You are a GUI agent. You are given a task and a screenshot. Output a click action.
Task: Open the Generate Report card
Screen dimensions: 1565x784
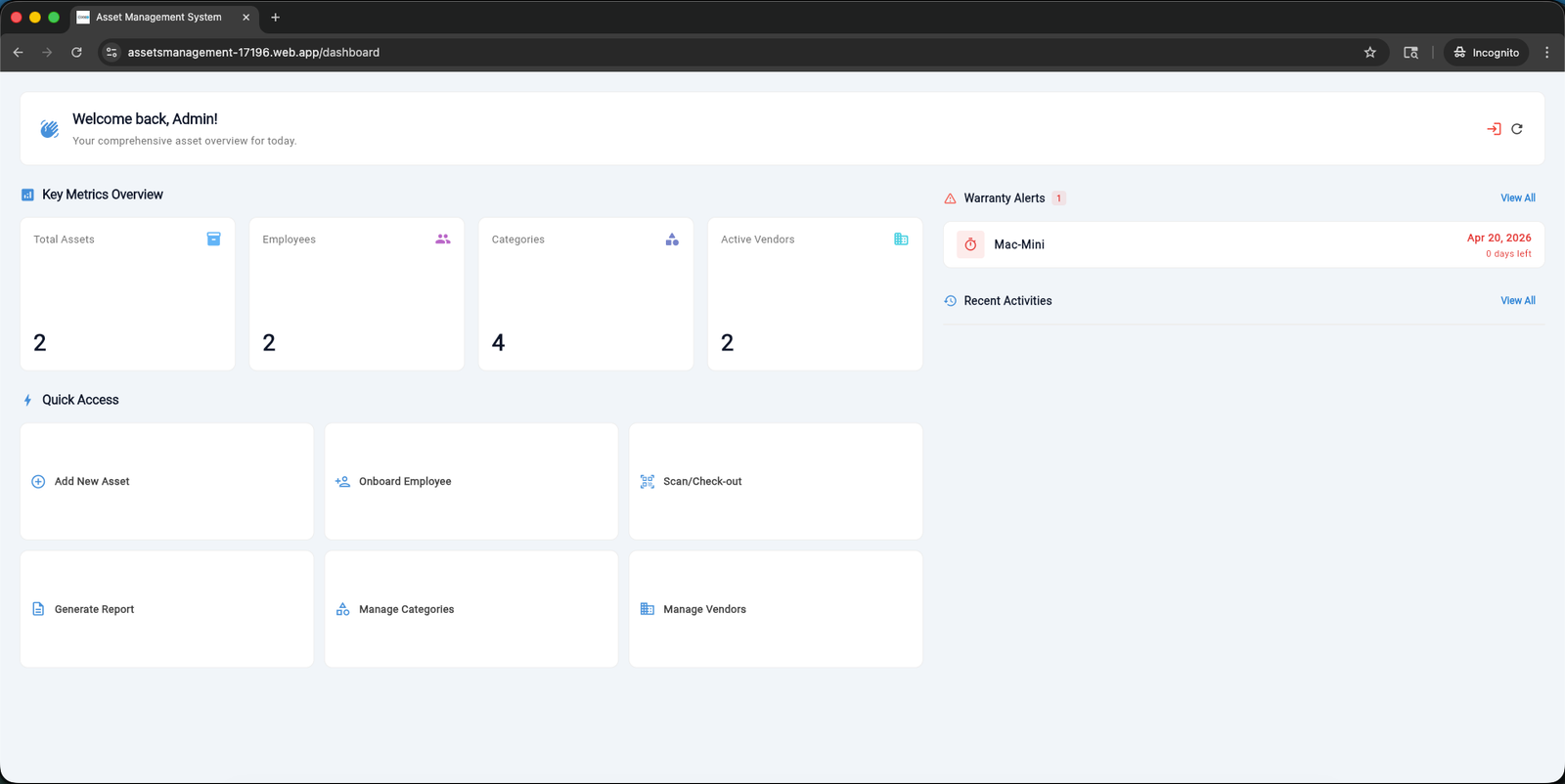click(x=167, y=609)
